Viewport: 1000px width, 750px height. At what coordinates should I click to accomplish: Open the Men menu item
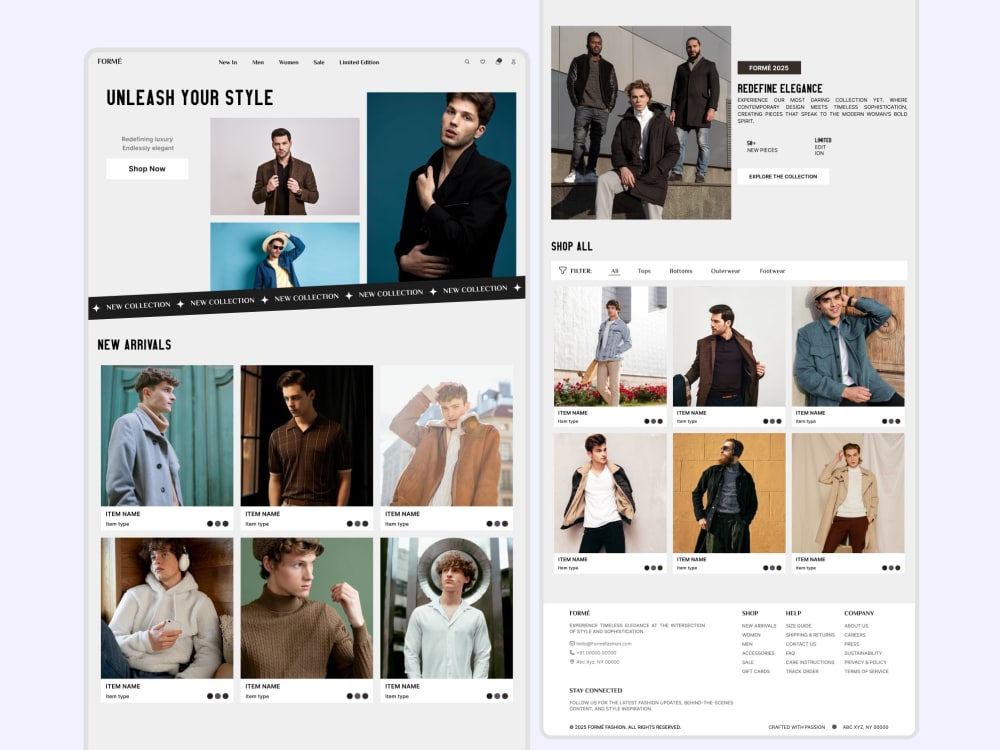[258, 62]
